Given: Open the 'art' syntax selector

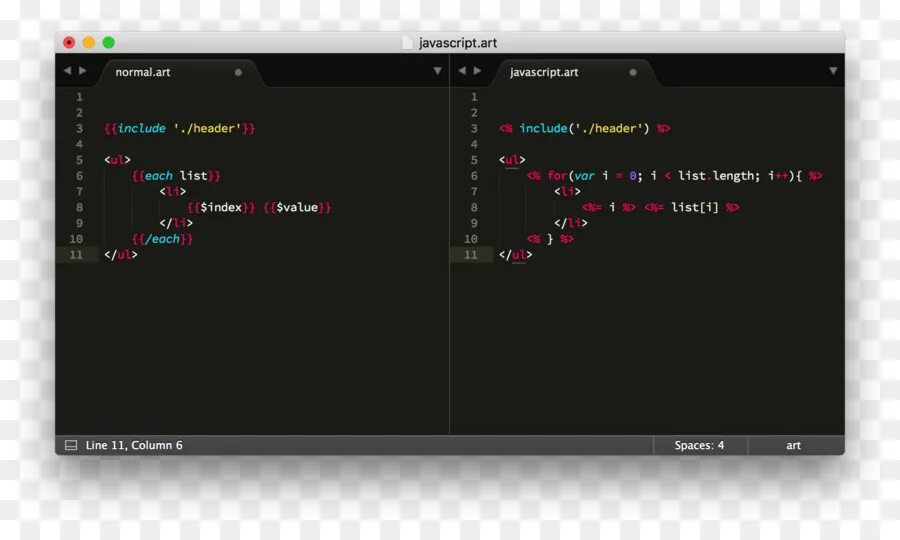Looking at the screenshot, I should [x=793, y=445].
